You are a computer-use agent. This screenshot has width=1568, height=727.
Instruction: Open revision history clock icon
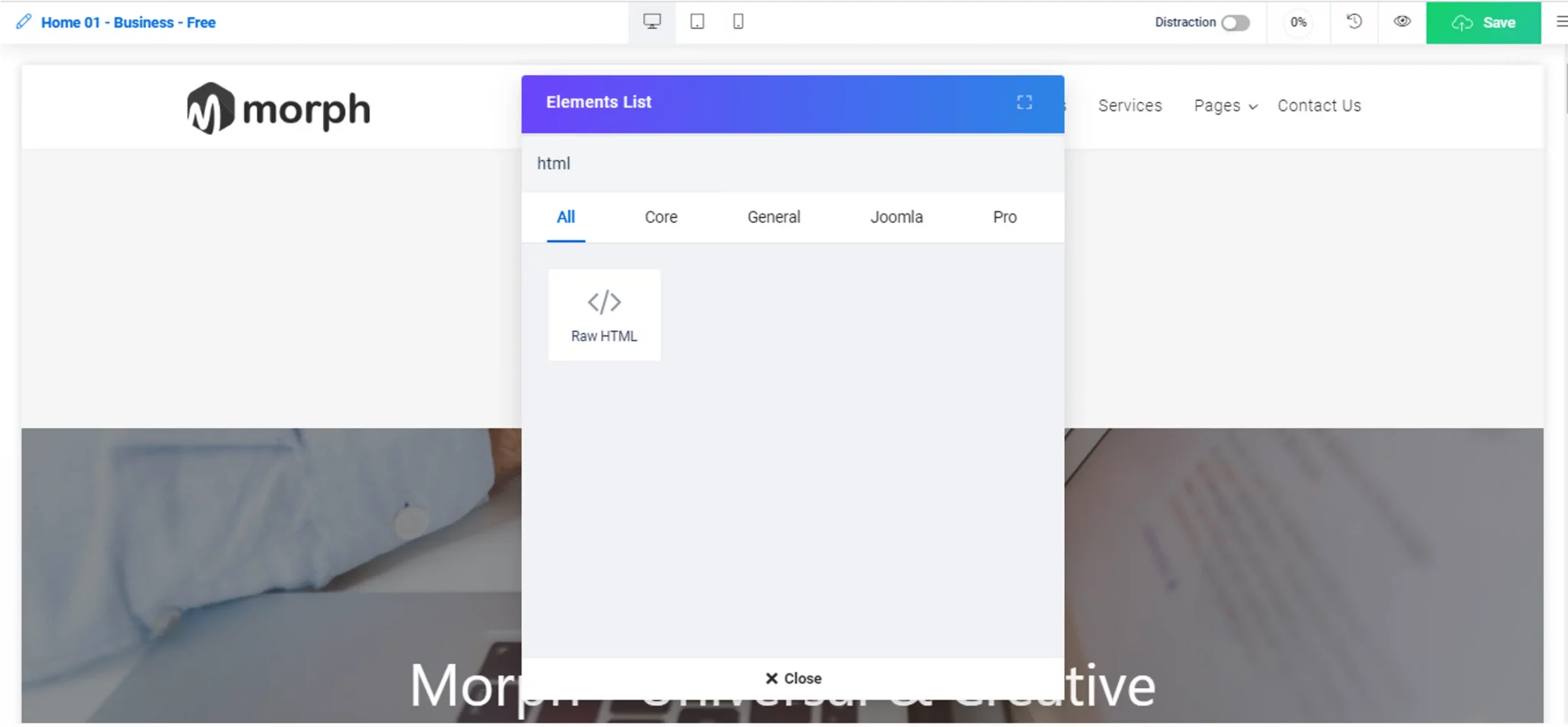(x=1354, y=21)
